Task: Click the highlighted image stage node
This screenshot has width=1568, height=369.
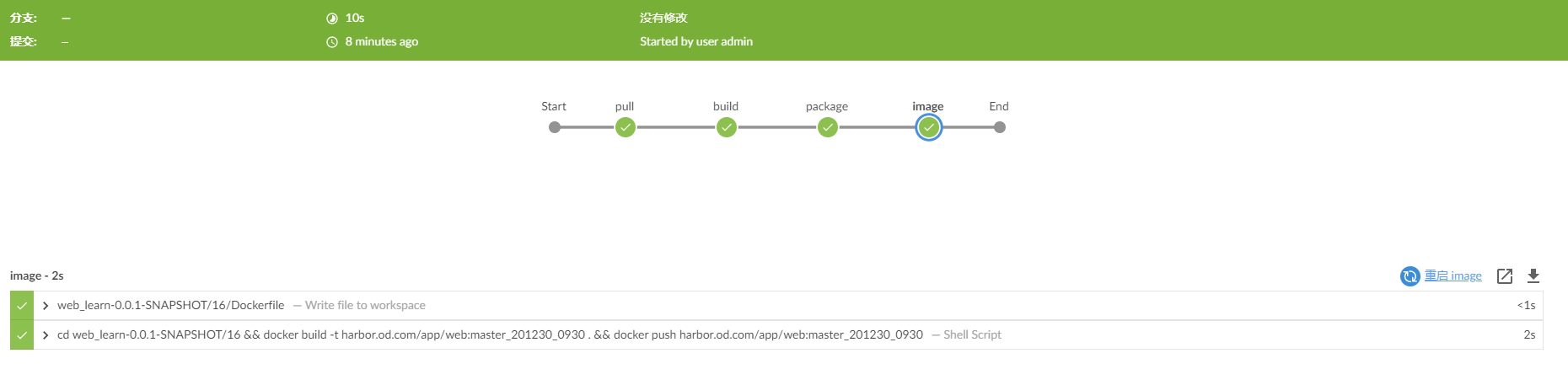Action: click(928, 127)
